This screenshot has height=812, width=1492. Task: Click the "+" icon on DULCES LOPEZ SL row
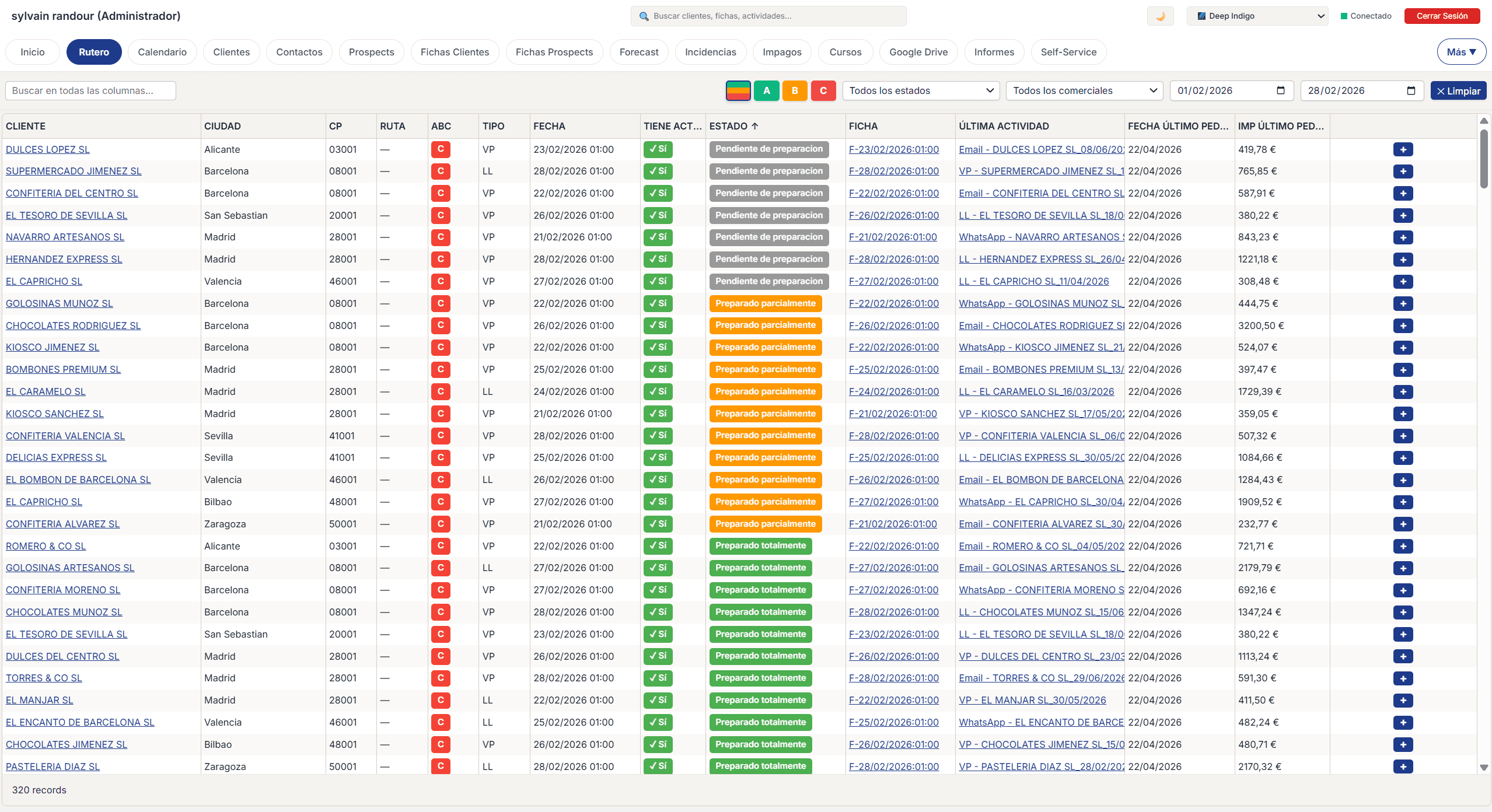point(1404,149)
